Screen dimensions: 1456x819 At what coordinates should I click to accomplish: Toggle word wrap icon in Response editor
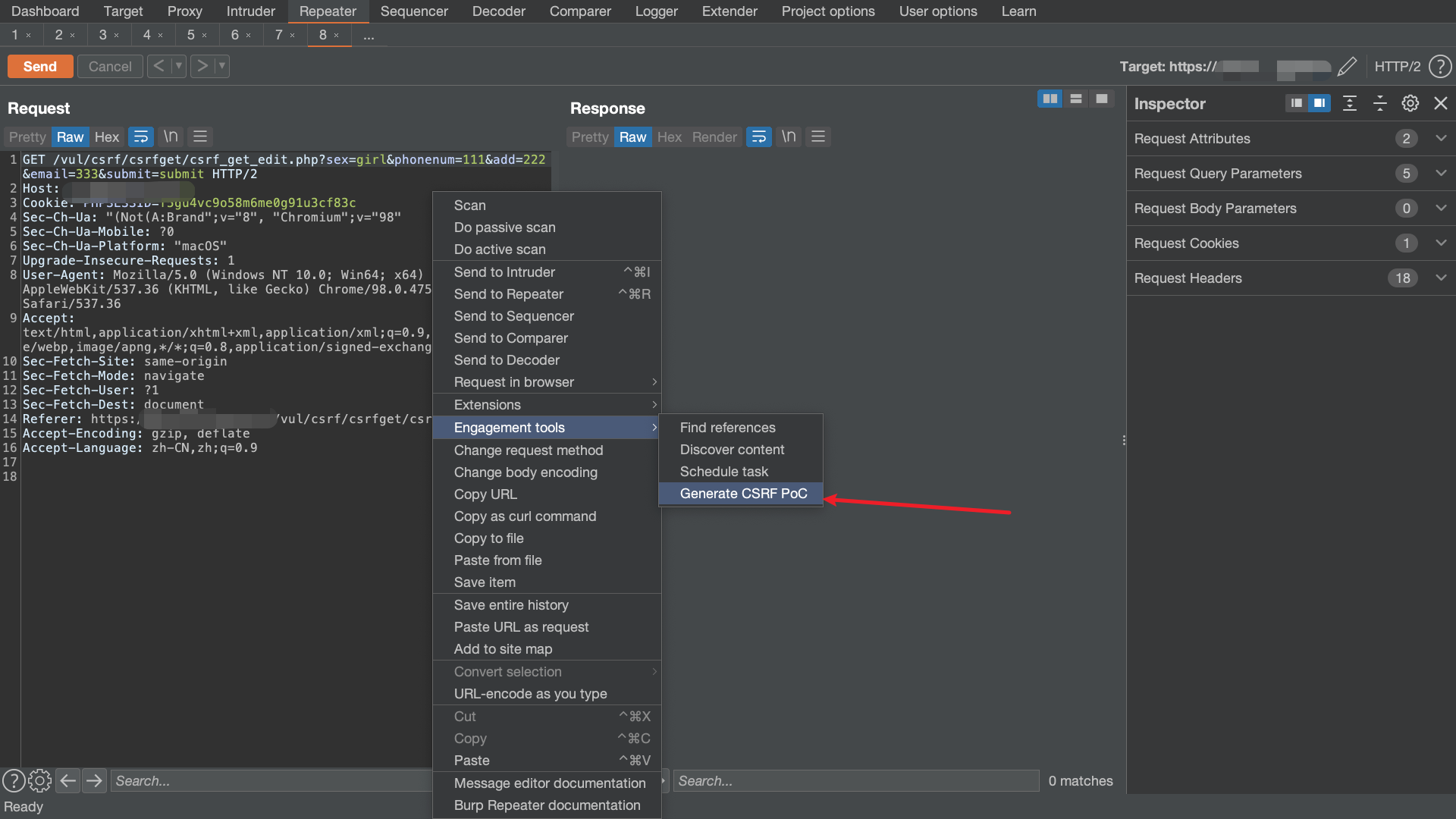pyautogui.click(x=759, y=136)
